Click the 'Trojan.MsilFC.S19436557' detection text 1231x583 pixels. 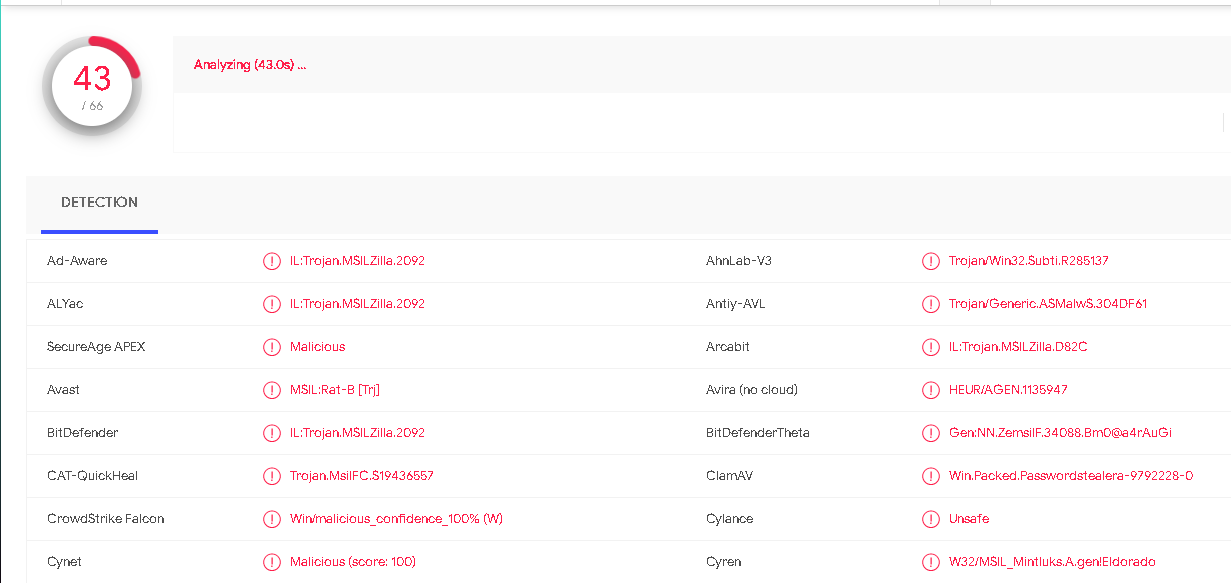coord(362,476)
